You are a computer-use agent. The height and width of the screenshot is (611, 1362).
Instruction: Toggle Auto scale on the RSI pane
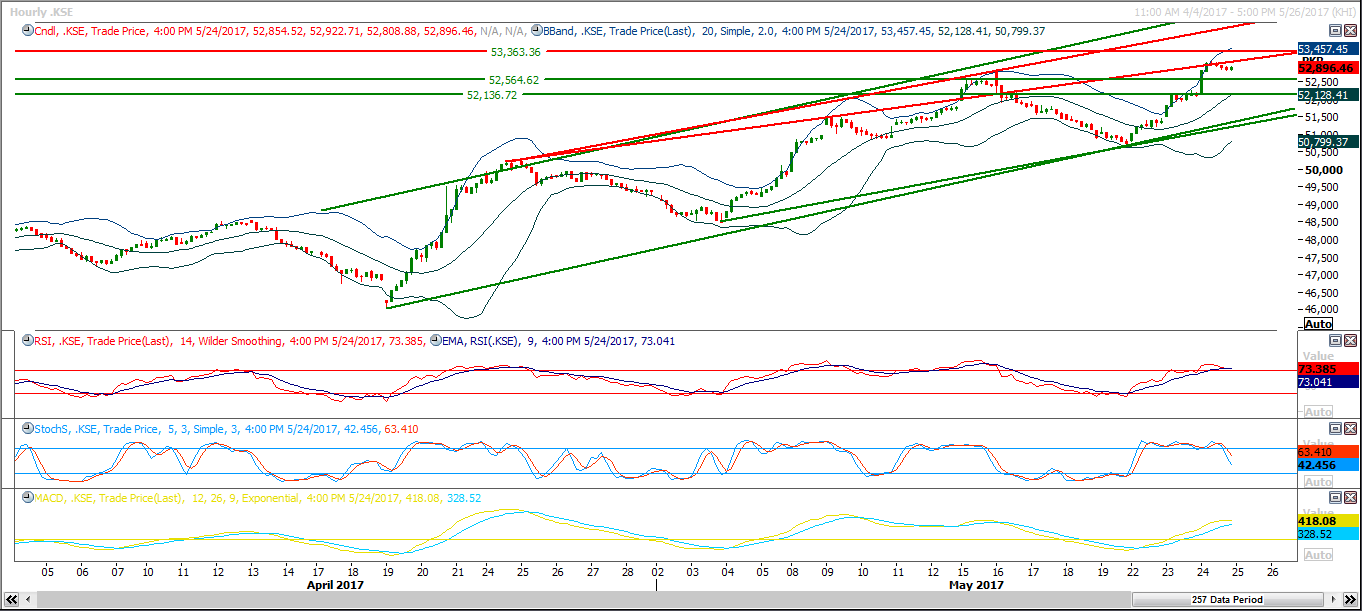[1318, 411]
